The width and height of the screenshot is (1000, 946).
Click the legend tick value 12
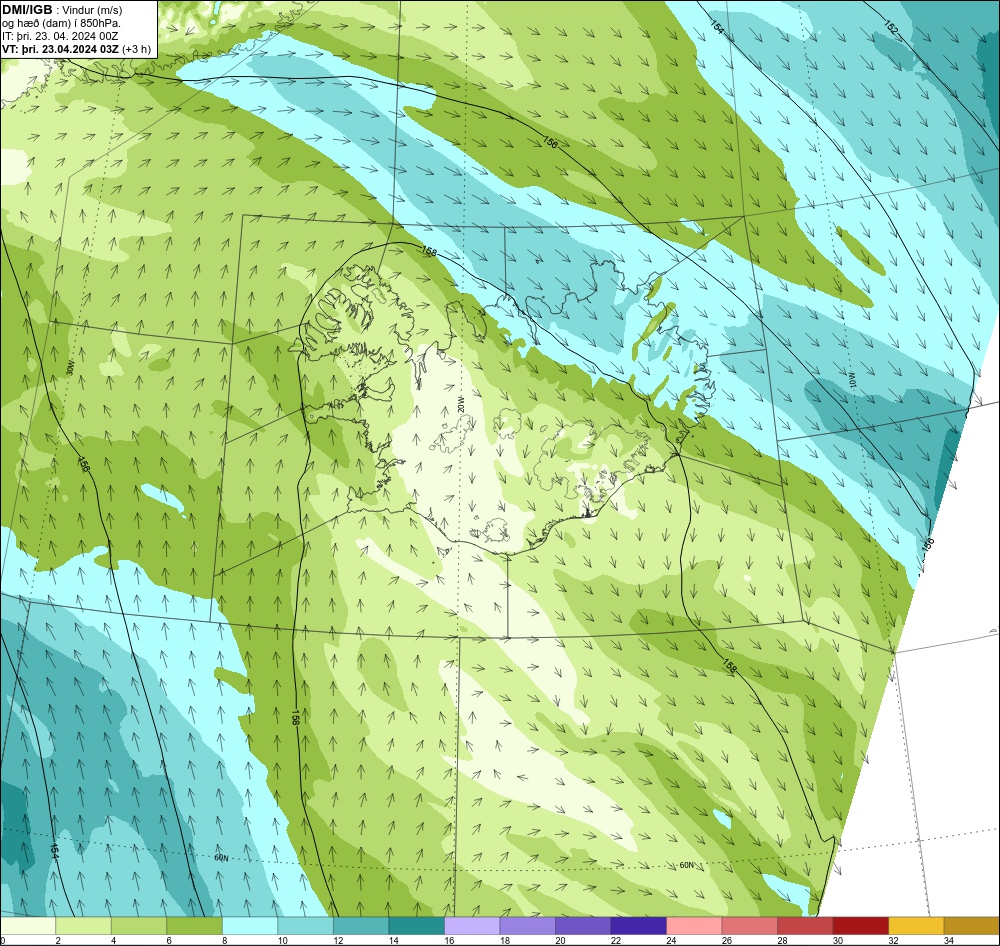338,940
